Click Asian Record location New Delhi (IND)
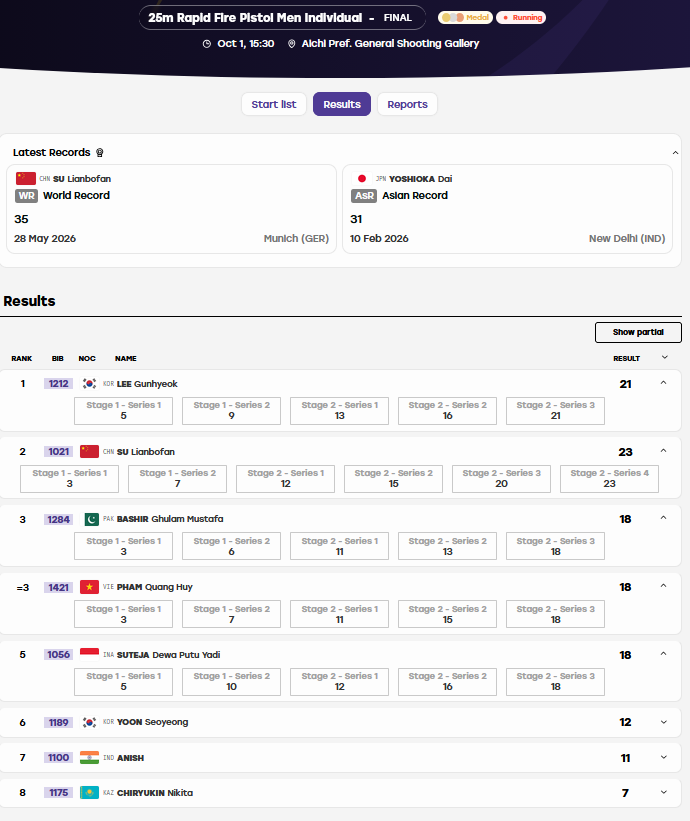The height and width of the screenshot is (821, 690). click(627, 239)
